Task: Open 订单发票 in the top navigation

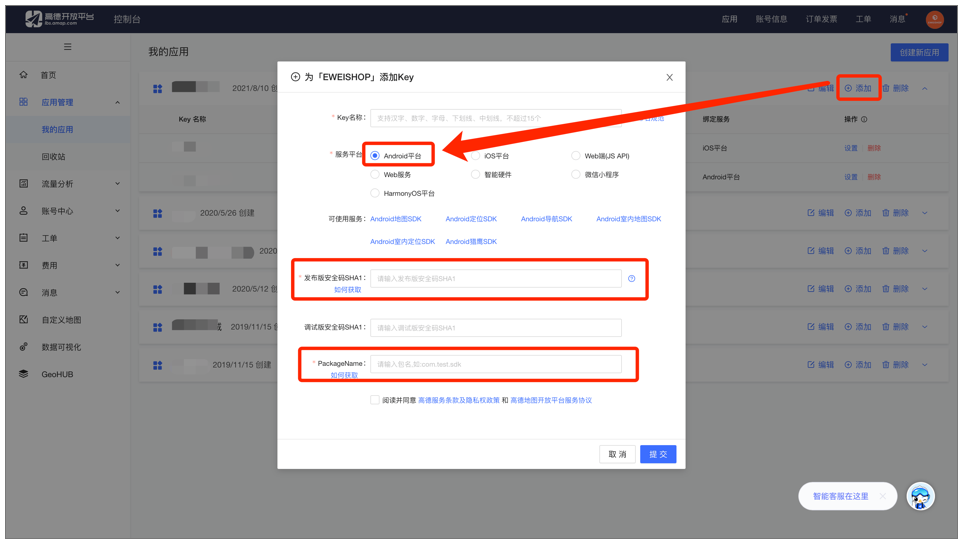Action: [822, 19]
